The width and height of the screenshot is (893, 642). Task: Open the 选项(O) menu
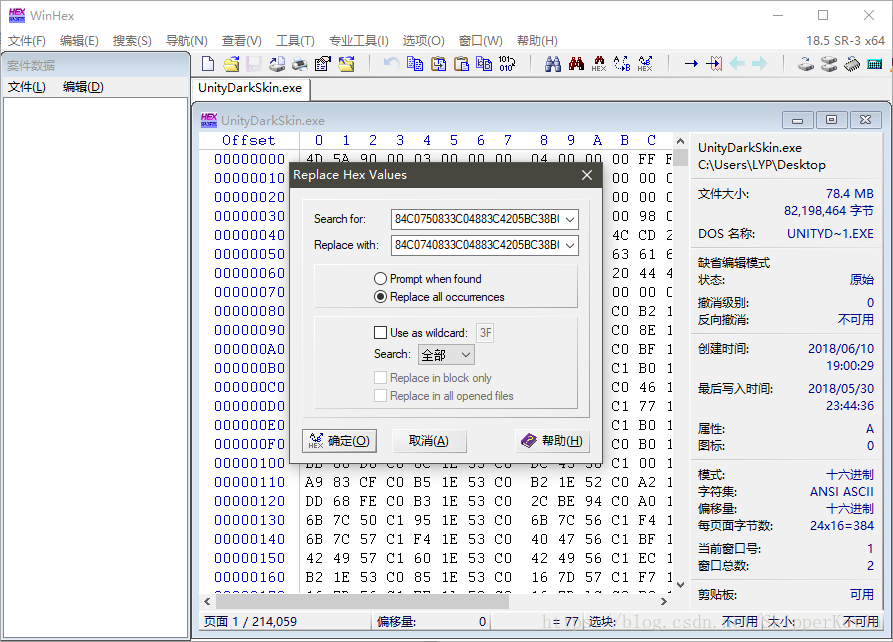(423, 40)
